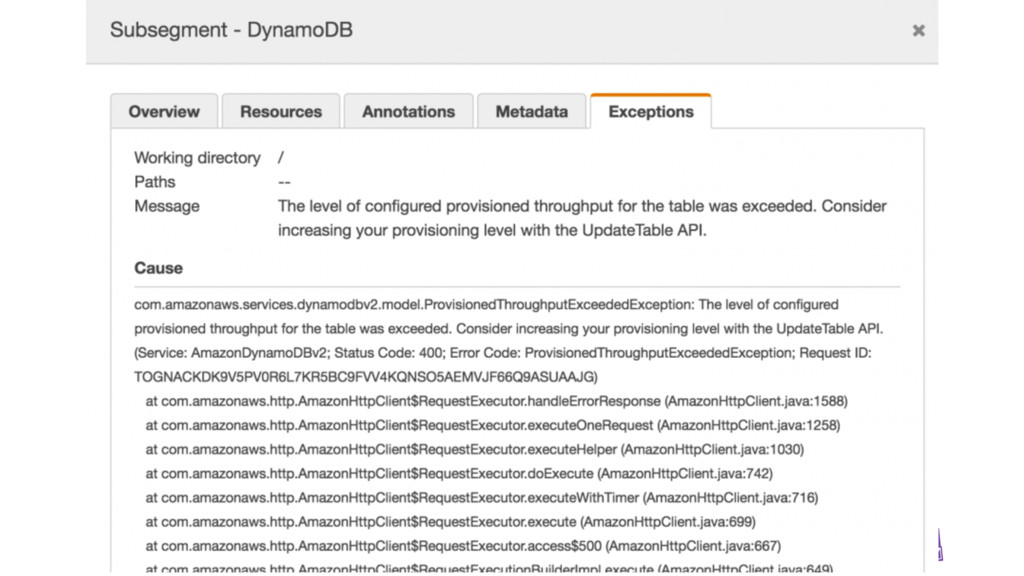Open the Resources tab
Viewport: 1024px width, 576px height.
click(281, 112)
